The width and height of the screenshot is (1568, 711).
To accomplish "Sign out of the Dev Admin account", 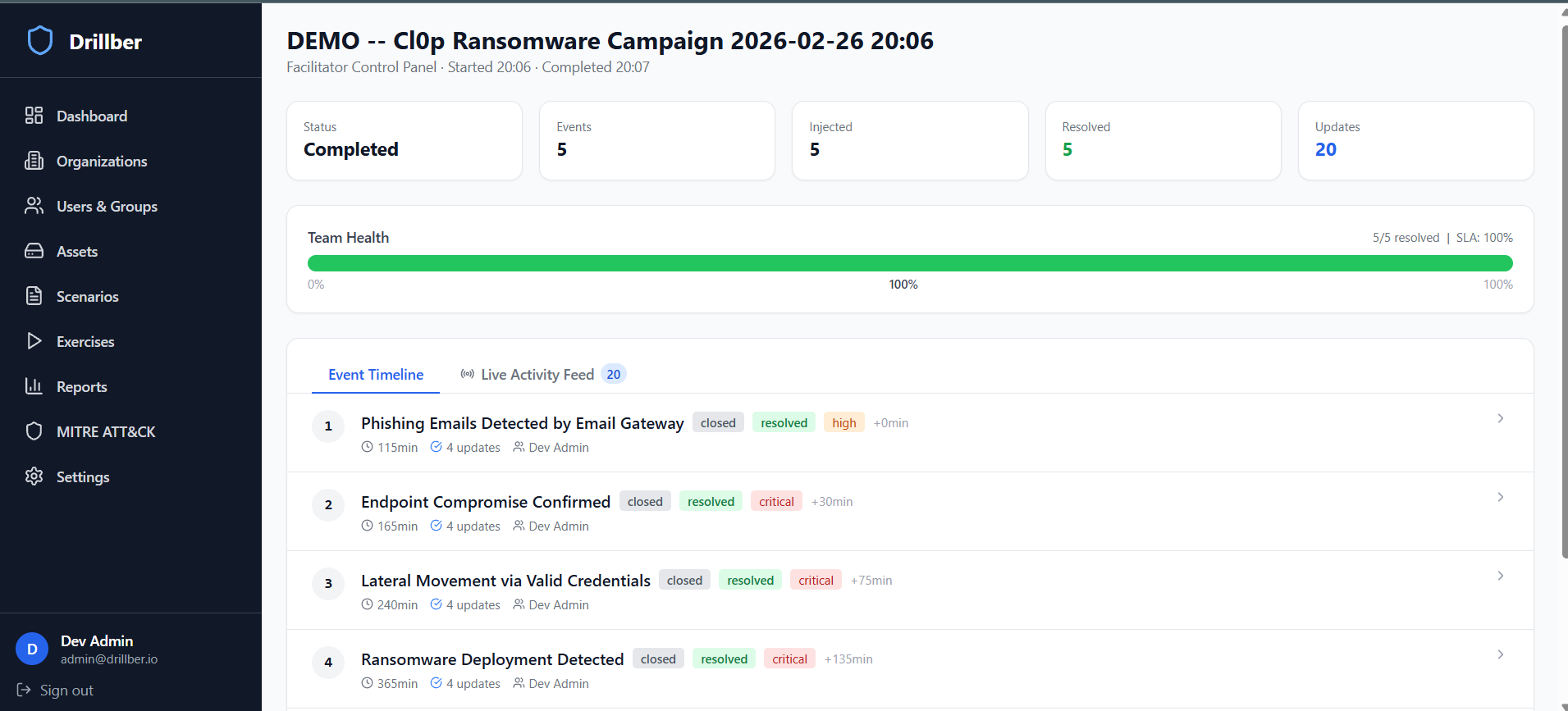I will 56,690.
